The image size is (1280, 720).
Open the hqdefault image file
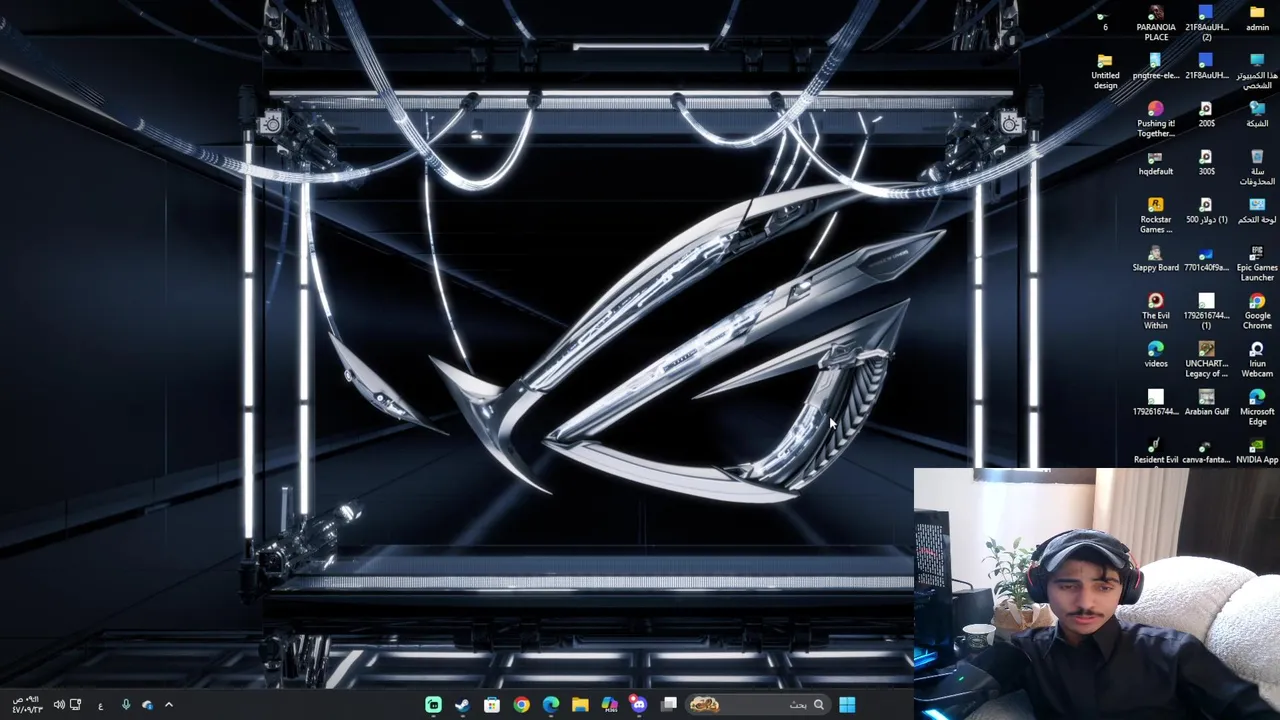(1156, 162)
